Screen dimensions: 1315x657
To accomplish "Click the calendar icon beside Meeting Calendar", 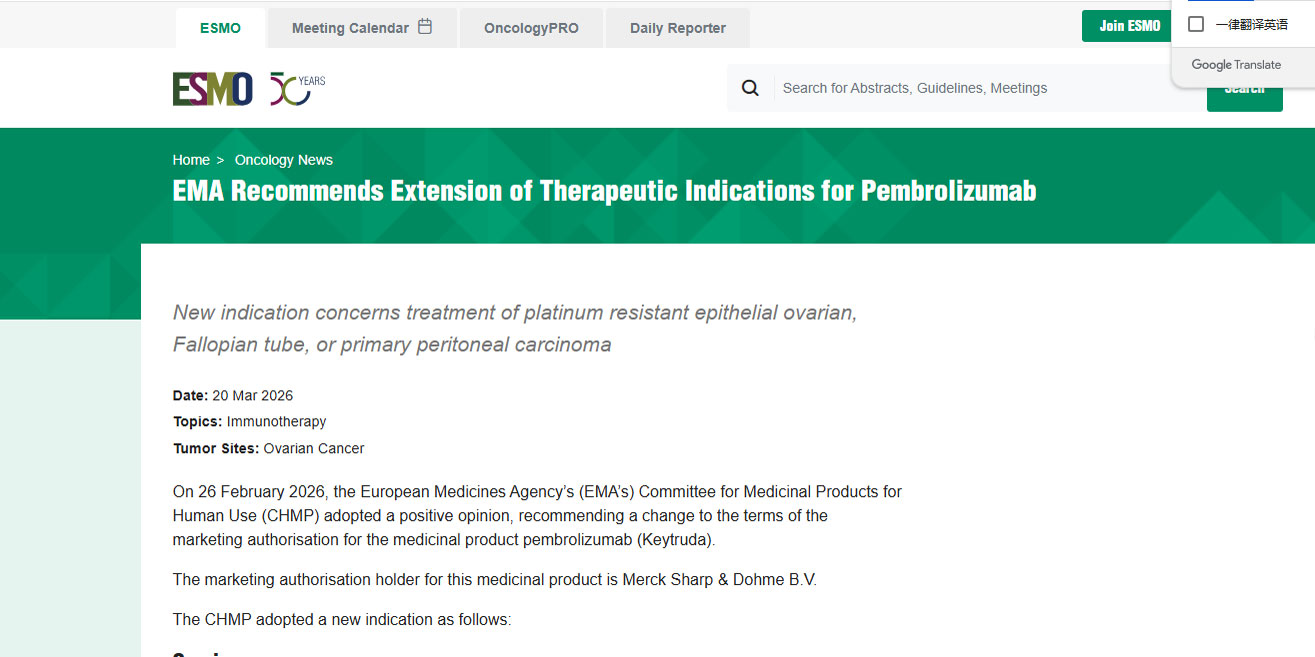I will tap(425, 27).
